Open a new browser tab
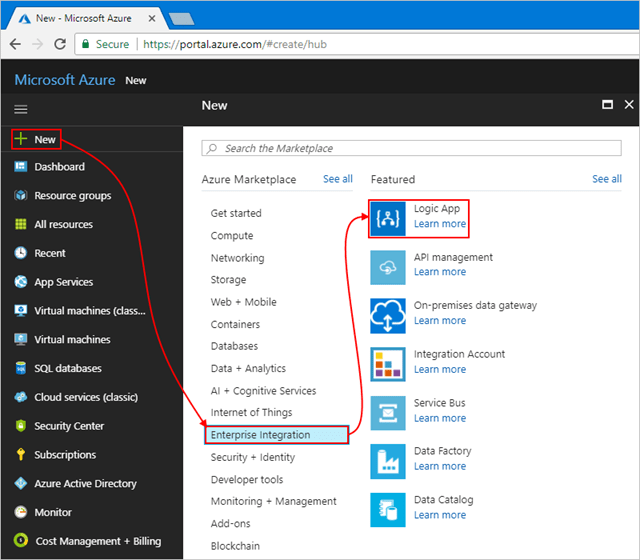 (x=181, y=19)
